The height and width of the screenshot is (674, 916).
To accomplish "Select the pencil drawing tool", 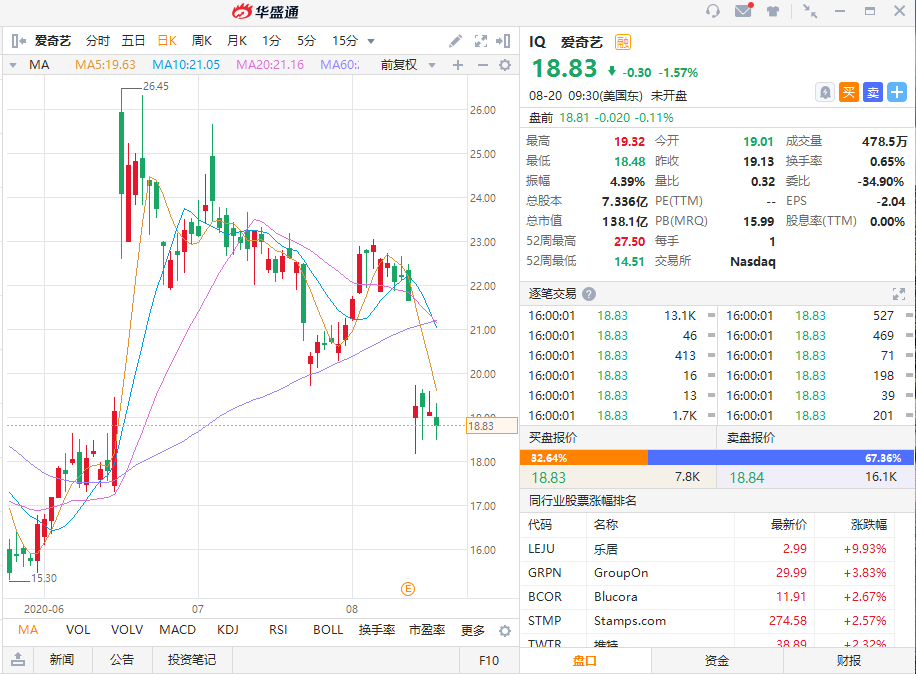I will coord(456,41).
